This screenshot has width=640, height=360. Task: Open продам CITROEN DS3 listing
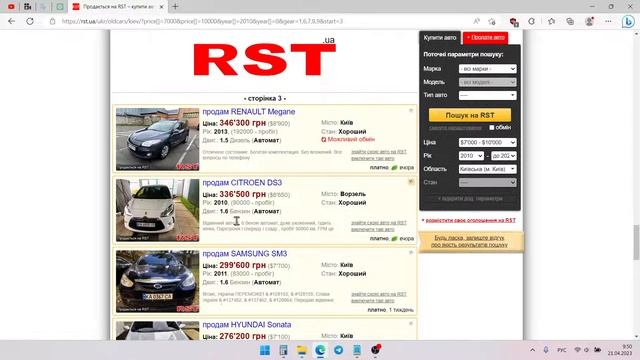(242, 182)
